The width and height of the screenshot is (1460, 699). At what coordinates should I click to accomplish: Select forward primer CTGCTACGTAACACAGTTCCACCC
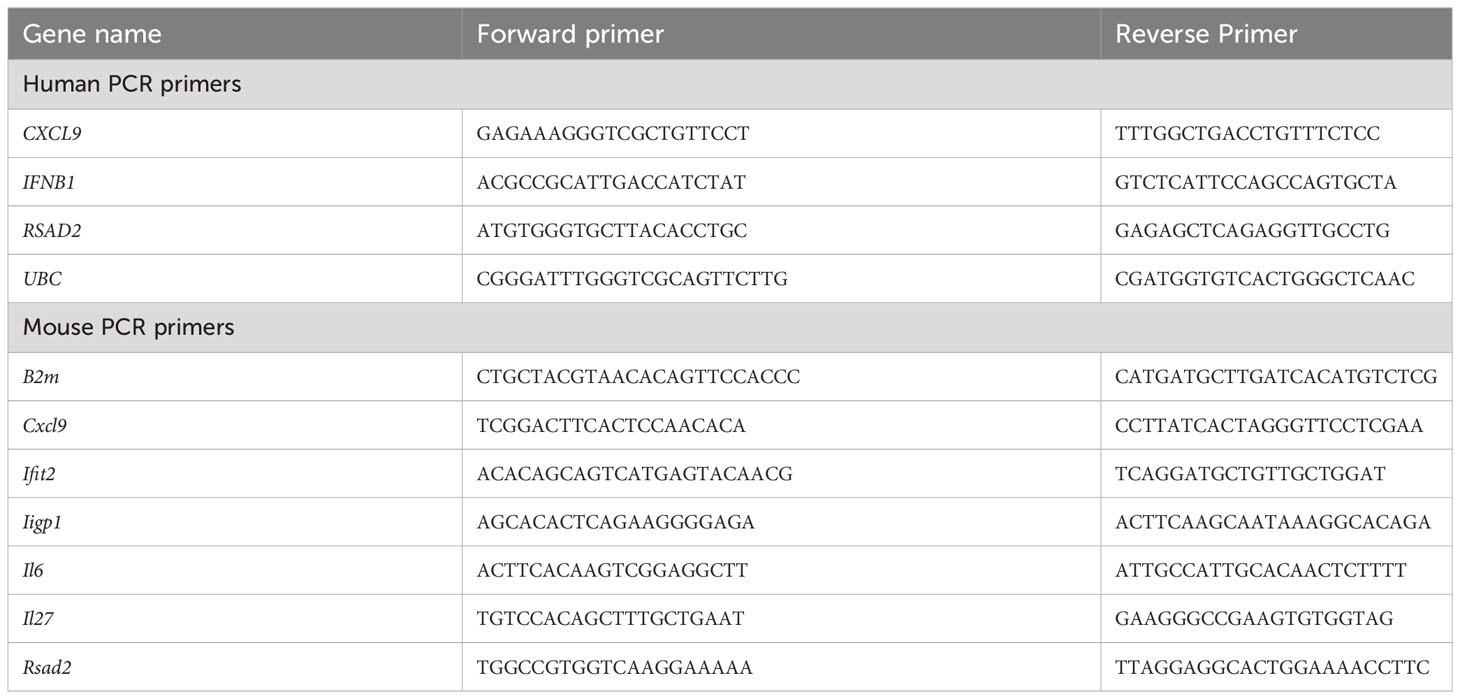tap(638, 377)
